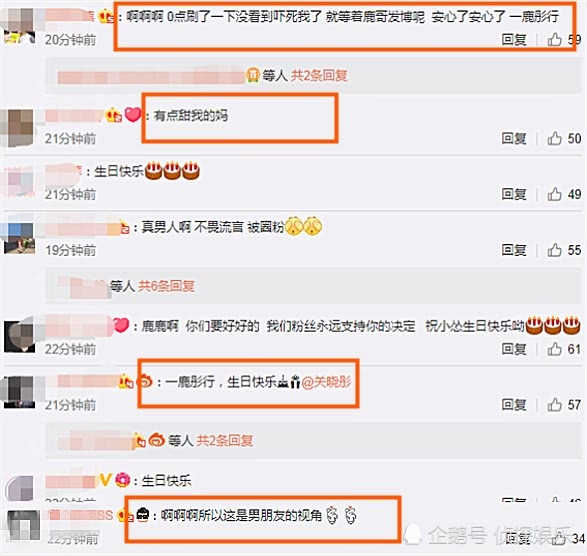Like the comment with 50 likes
The width and height of the screenshot is (587, 556).
tap(554, 138)
